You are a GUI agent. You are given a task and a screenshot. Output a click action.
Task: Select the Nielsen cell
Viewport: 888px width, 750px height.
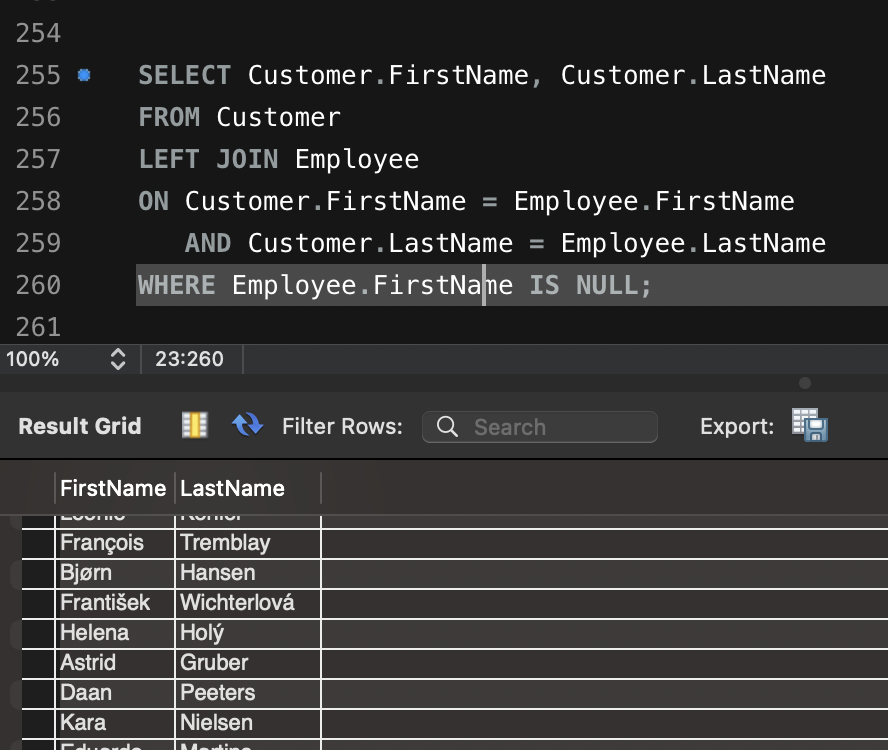(248, 723)
